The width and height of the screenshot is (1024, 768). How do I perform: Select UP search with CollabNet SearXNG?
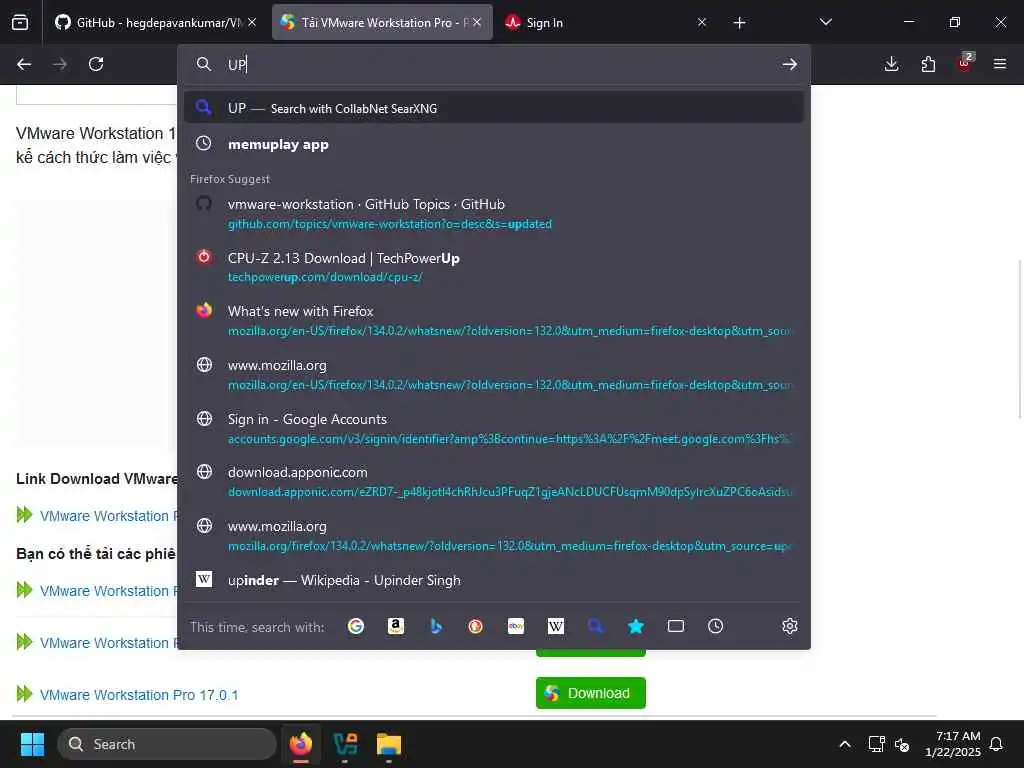pyautogui.click(x=494, y=108)
